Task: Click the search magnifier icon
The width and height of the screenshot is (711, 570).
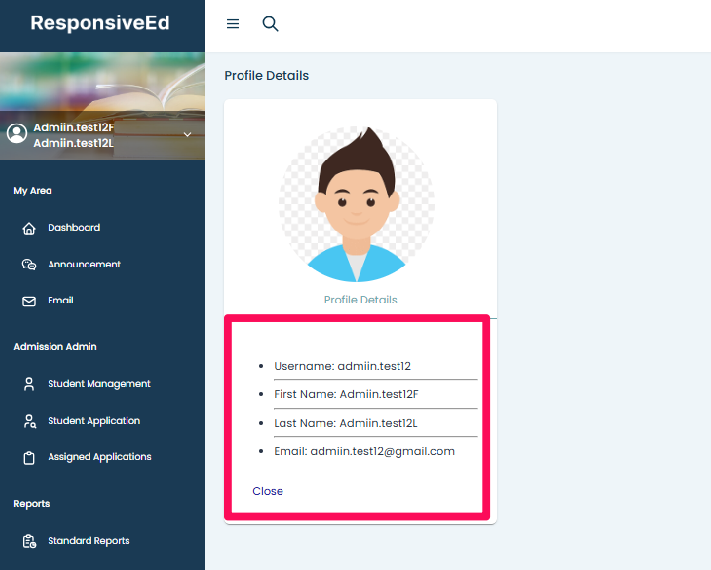Action: [270, 24]
